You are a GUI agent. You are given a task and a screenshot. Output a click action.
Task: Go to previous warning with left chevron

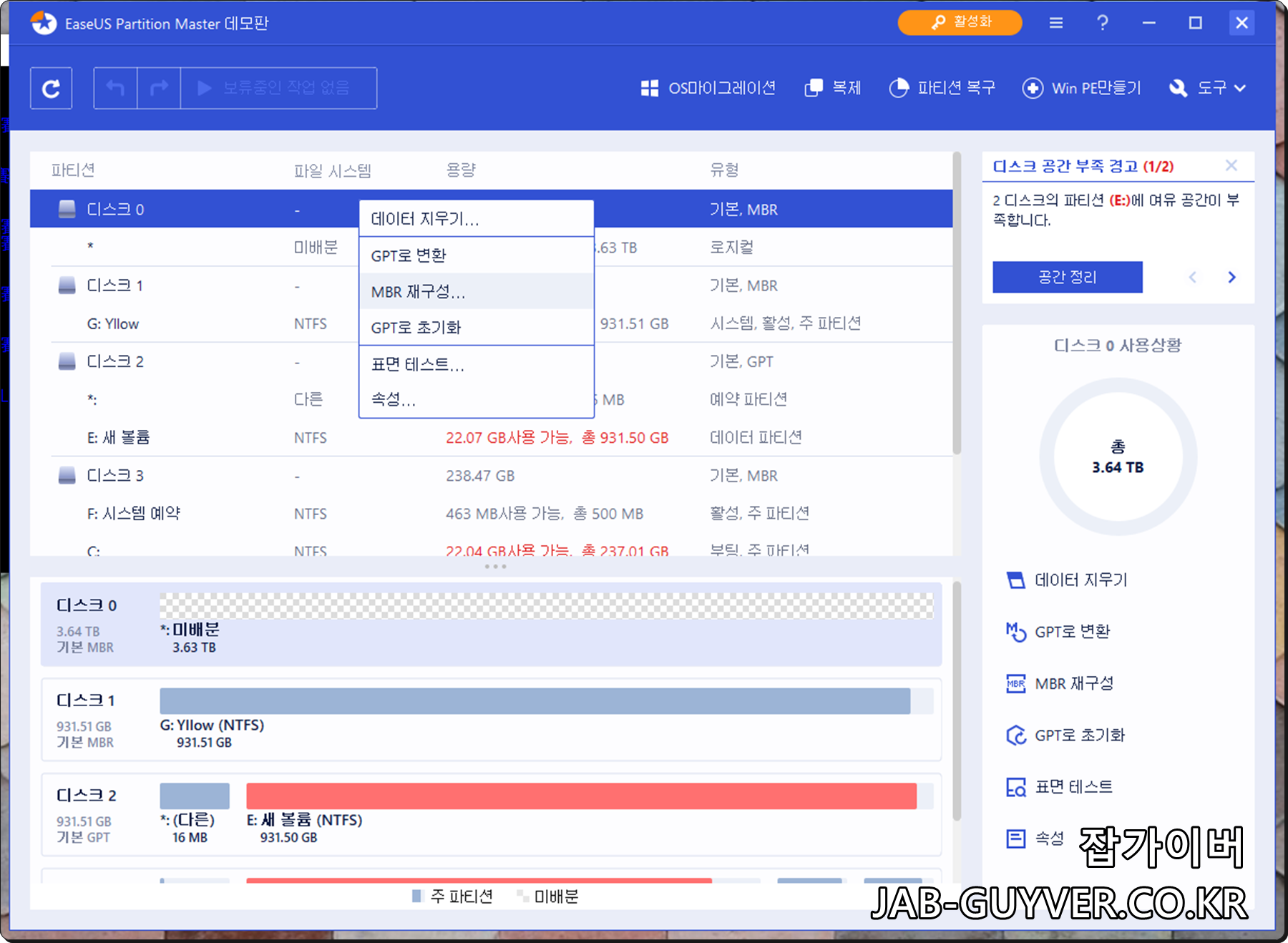tap(1192, 277)
